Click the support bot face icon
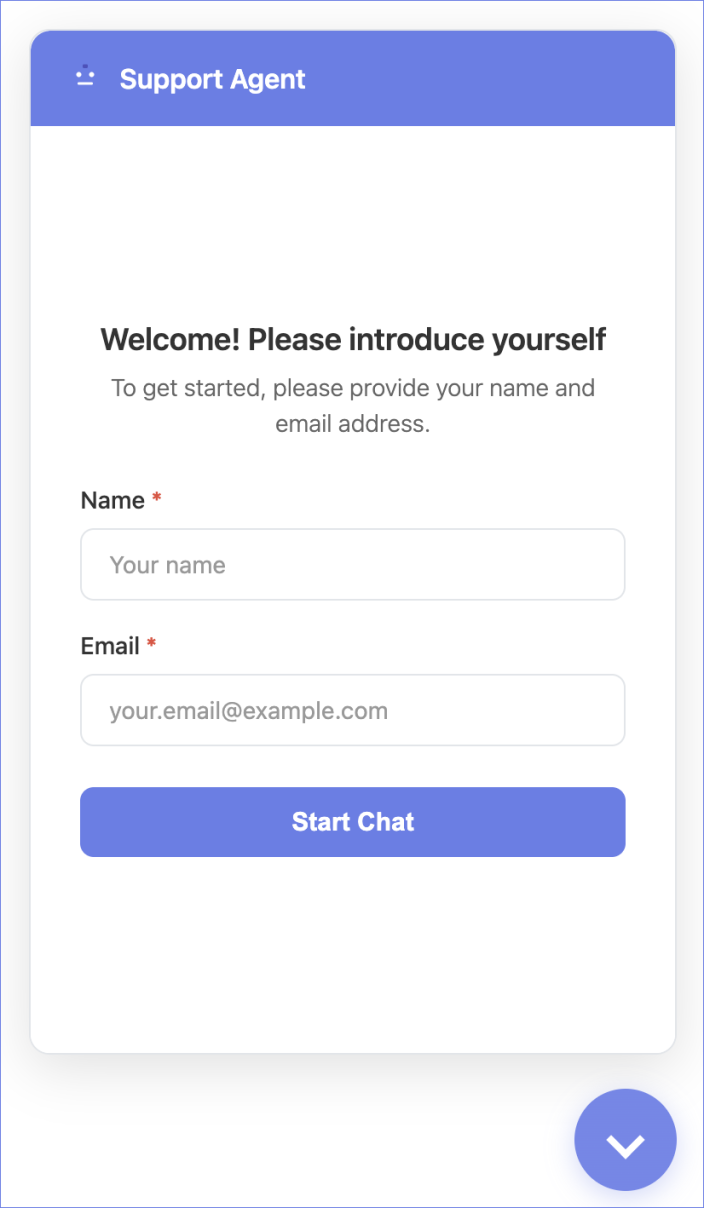This screenshot has width=704, height=1208. point(85,77)
